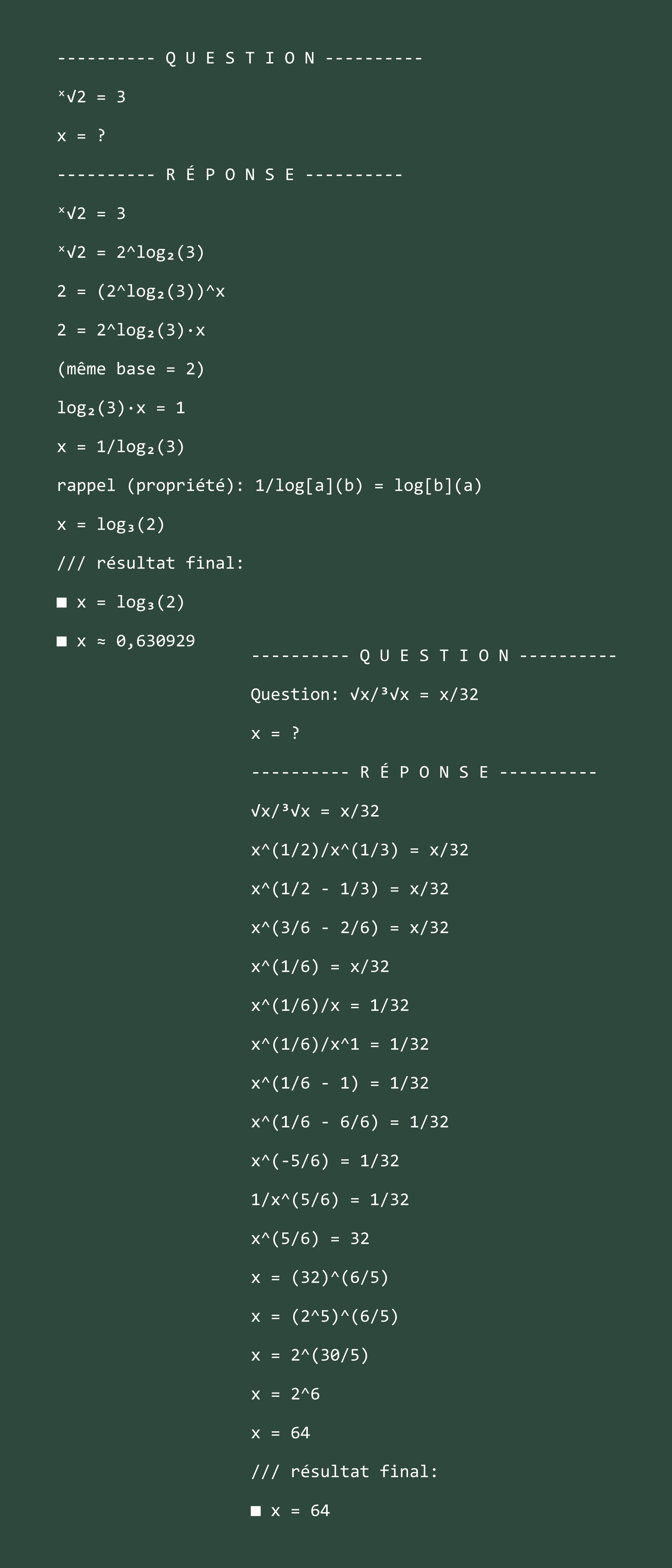This screenshot has height=1568, width=672.
Task: Click the line 'x^(5/6) = 32'
Action: tap(310, 1239)
